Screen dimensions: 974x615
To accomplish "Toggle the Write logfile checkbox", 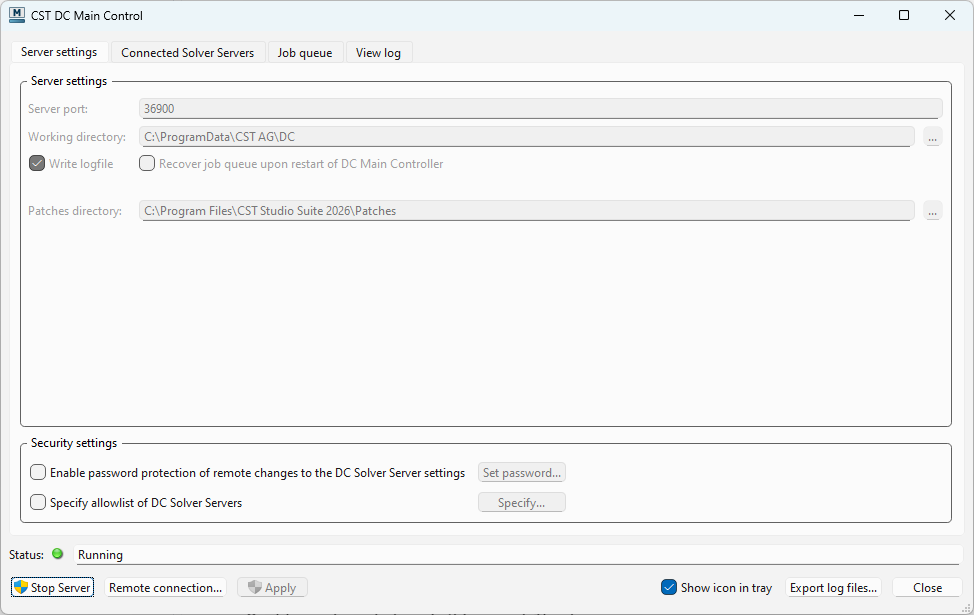I will tap(37, 164).
